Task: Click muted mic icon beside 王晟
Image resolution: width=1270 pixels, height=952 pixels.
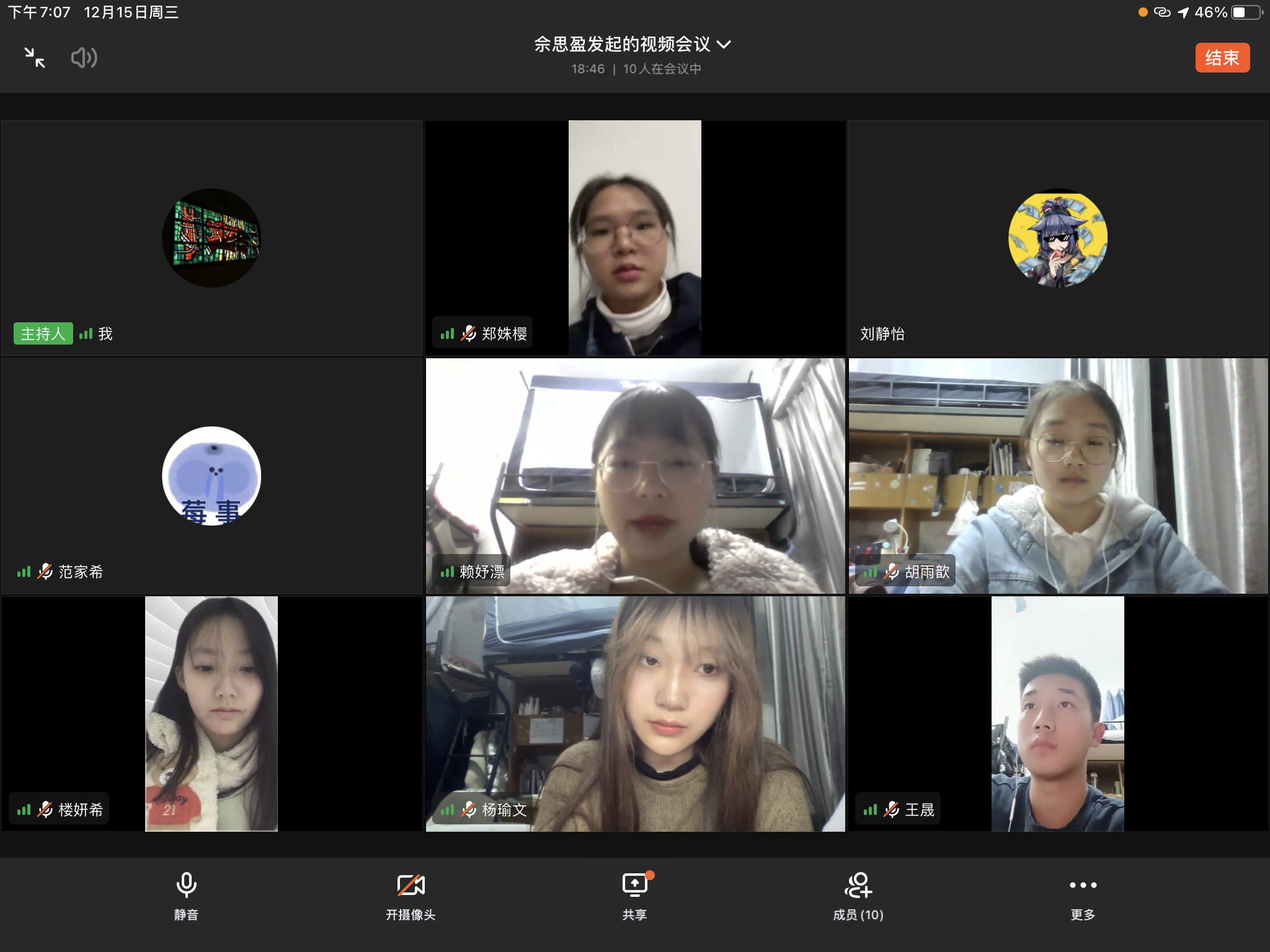Action: coord(892,809)
